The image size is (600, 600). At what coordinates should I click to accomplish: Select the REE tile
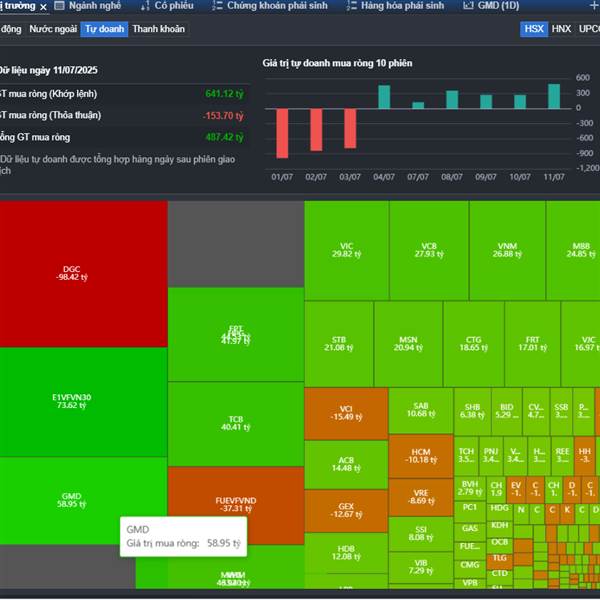[562, 455]
